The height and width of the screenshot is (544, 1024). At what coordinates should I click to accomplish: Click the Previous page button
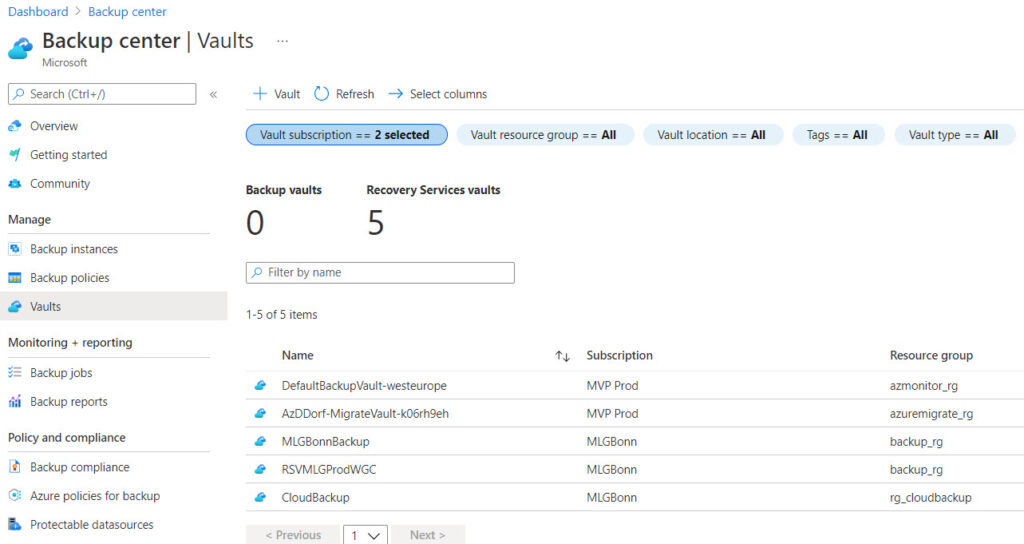pos(293,535)
